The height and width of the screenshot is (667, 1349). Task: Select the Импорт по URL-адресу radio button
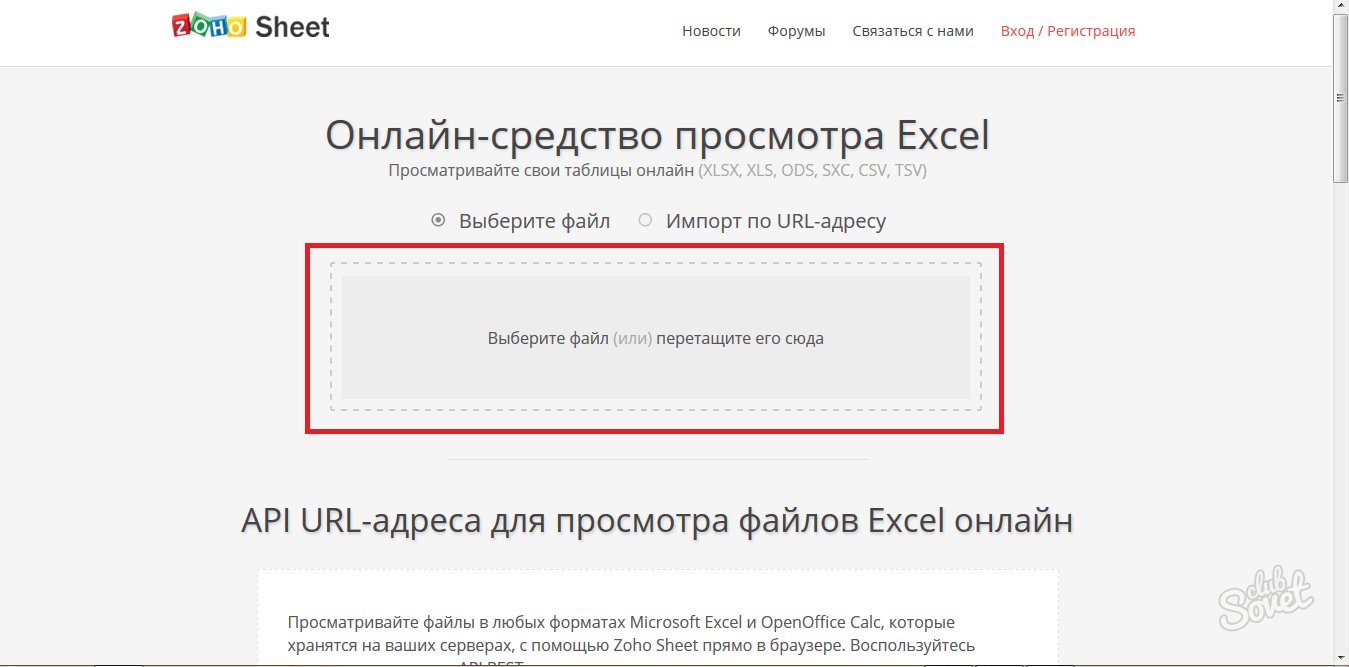click(x=645, y=220)
